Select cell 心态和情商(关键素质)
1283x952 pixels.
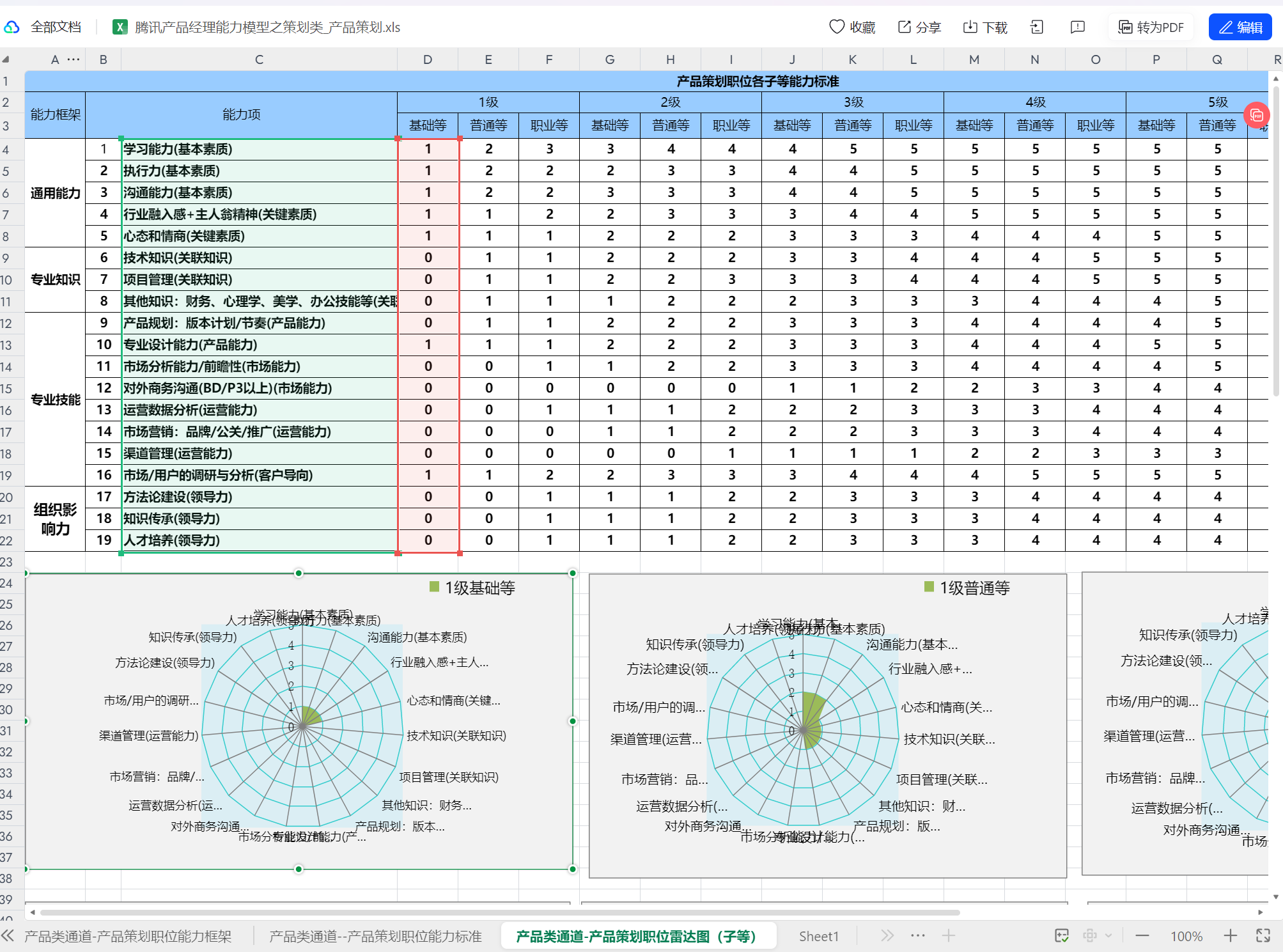pyautogui.click(x=259, y=236)
